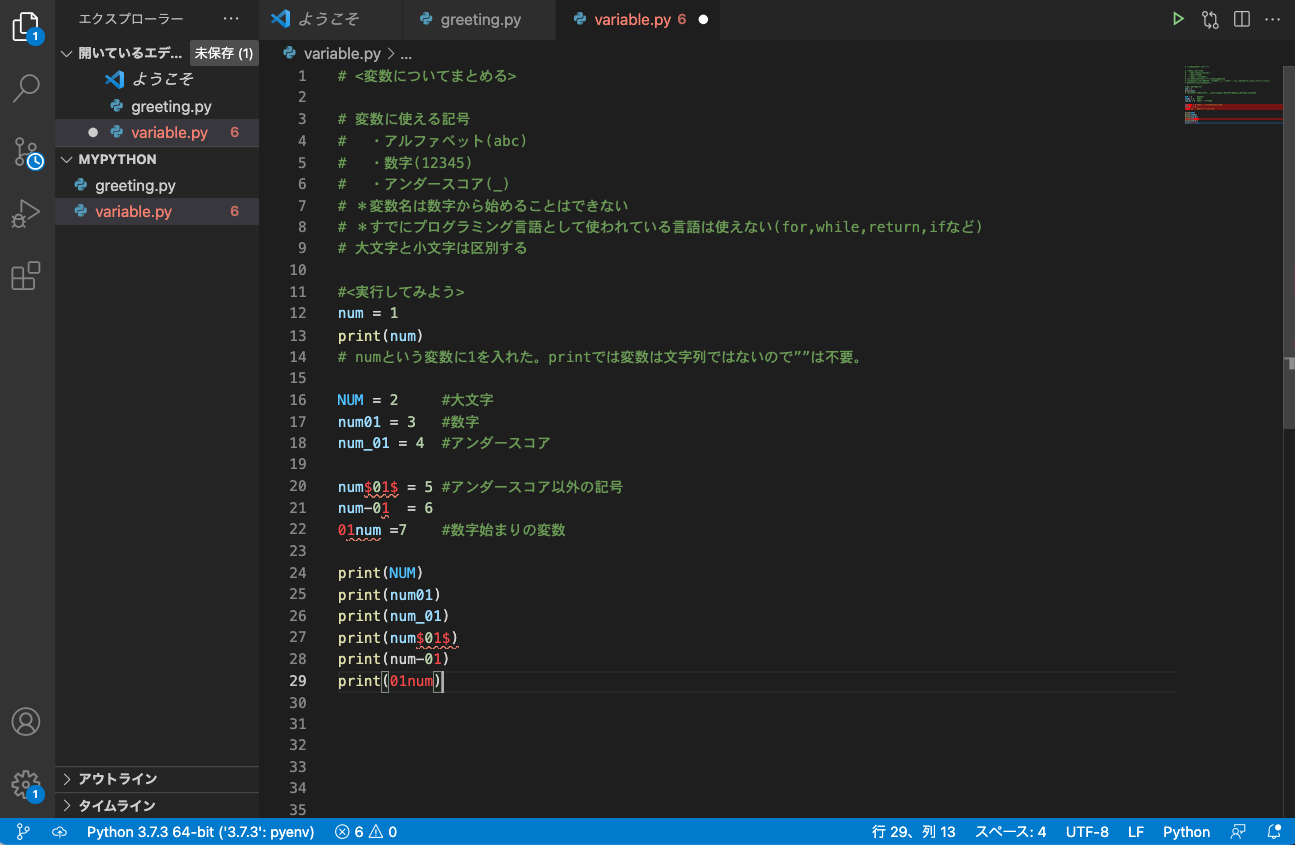
Task: Click the 行 29、列 13 cursor position
Action: point(914,832)
